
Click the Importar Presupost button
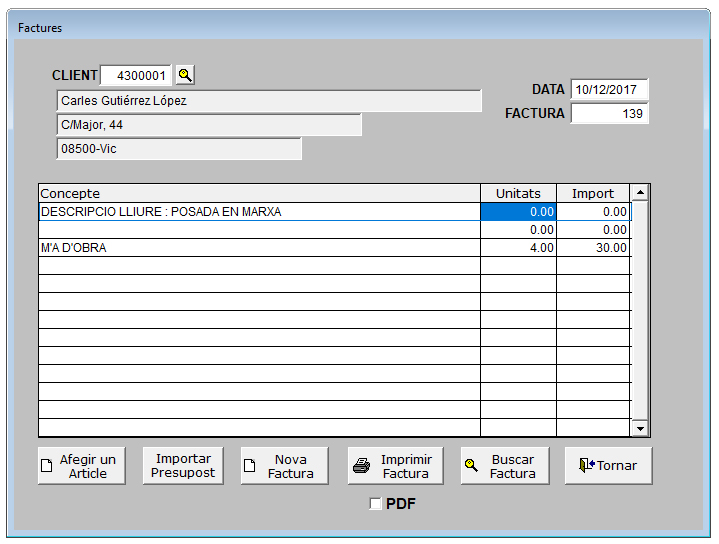[x=183, y=466]
